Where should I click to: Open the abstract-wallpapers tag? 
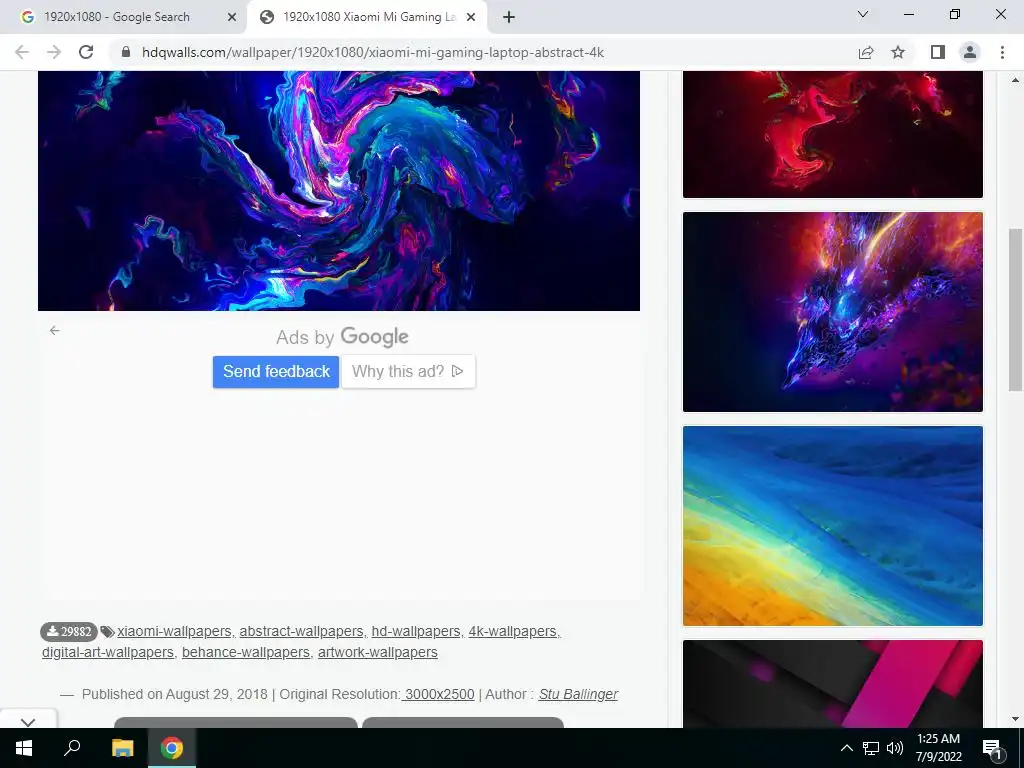coord(301,632)
